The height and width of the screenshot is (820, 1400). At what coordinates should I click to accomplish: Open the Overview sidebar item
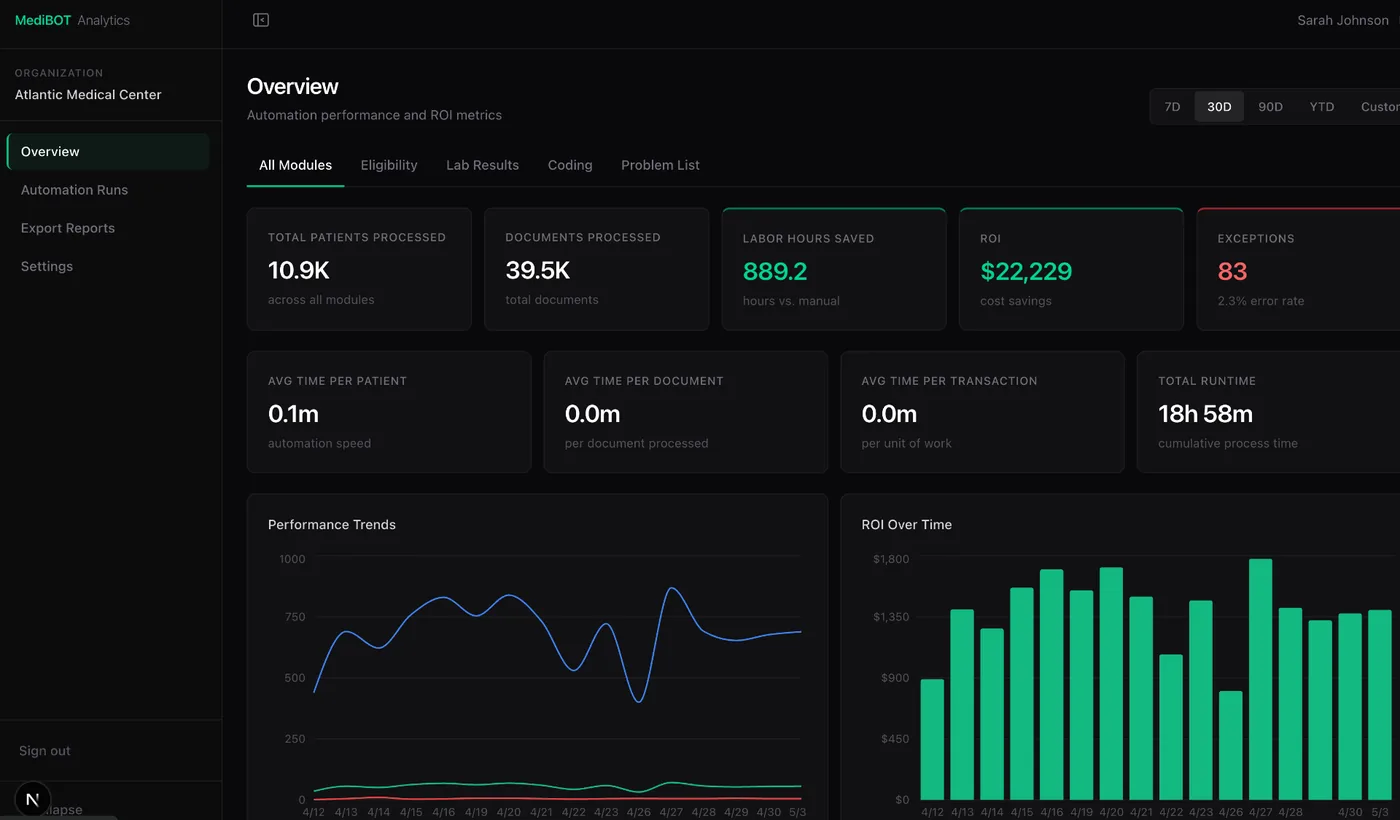coord(108,152)
